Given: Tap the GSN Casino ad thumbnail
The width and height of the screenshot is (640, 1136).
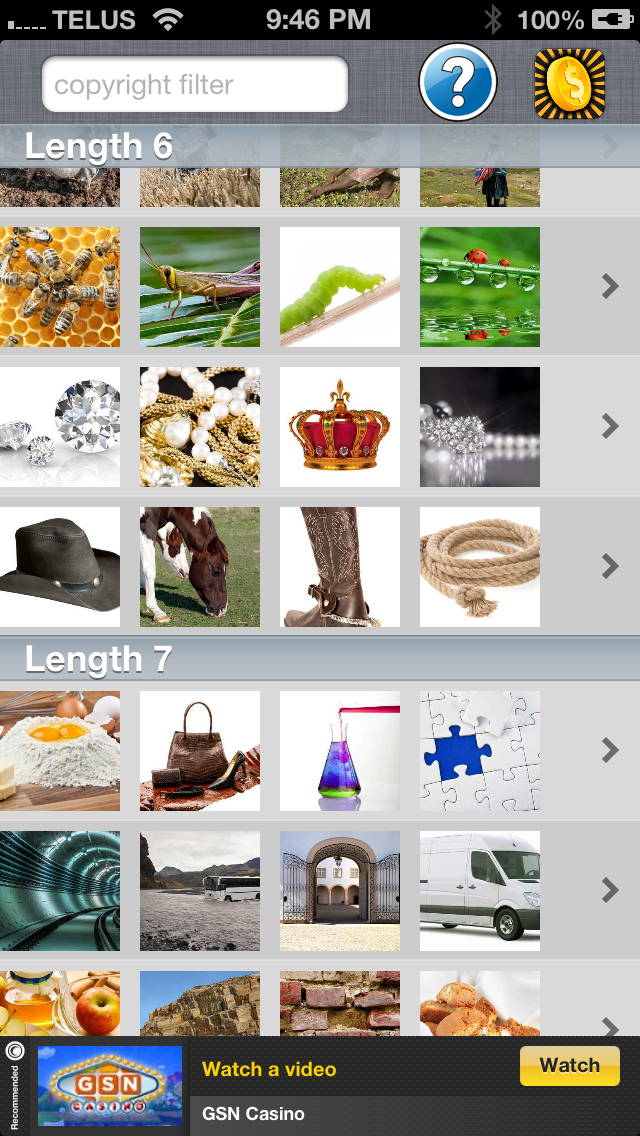Looking at the screenshot, I should tap(110, 1085).
